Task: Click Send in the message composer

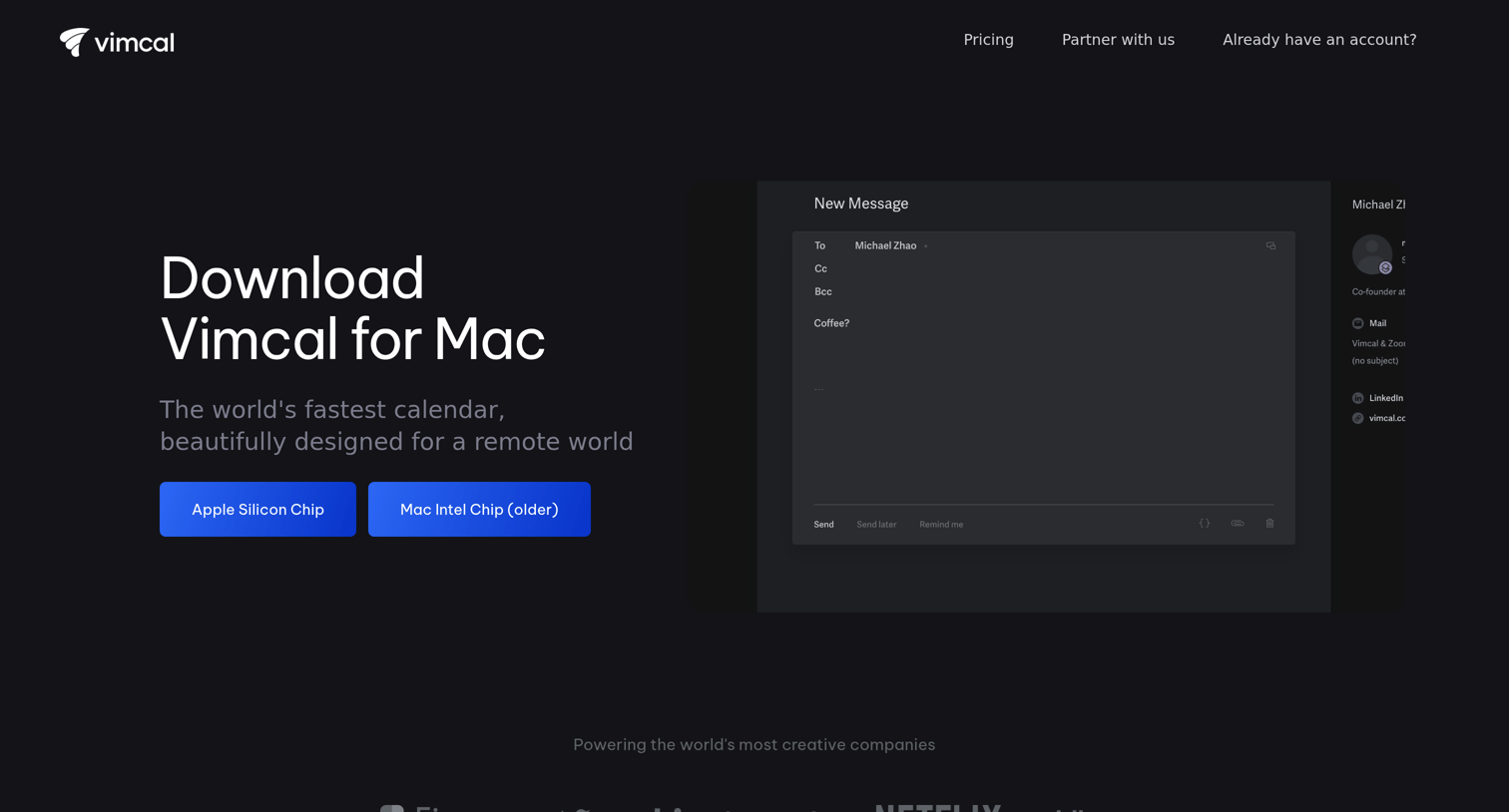Action: pos(823,525)
